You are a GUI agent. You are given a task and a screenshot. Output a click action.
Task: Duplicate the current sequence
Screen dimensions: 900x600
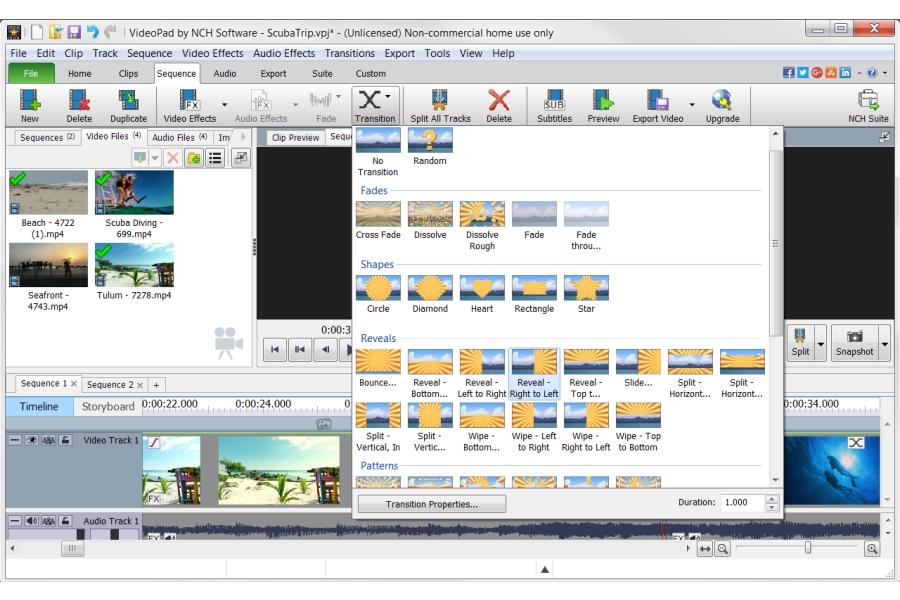coord(128,106)
